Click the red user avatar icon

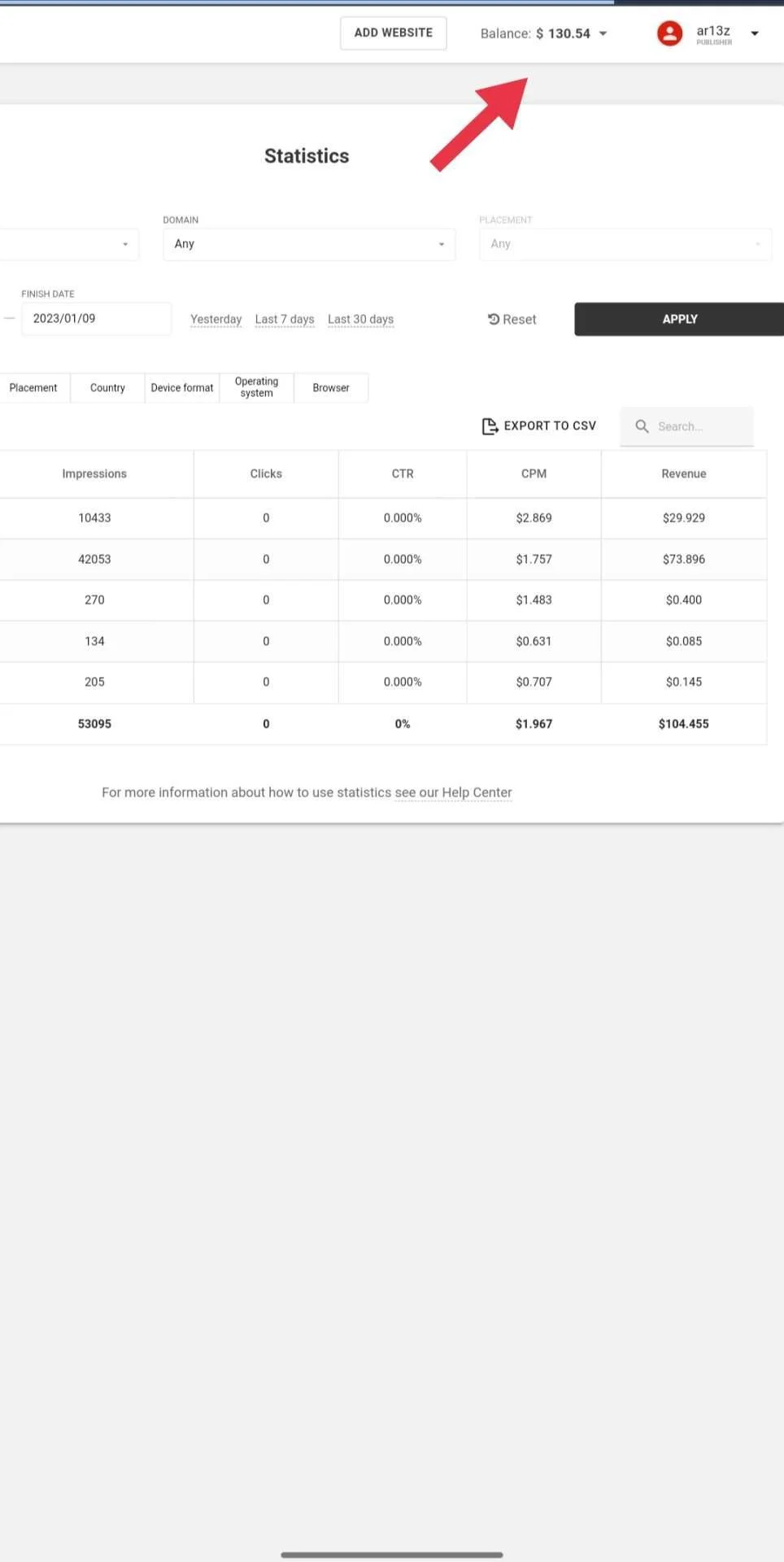pyautogui.click(x=669, y=33)
